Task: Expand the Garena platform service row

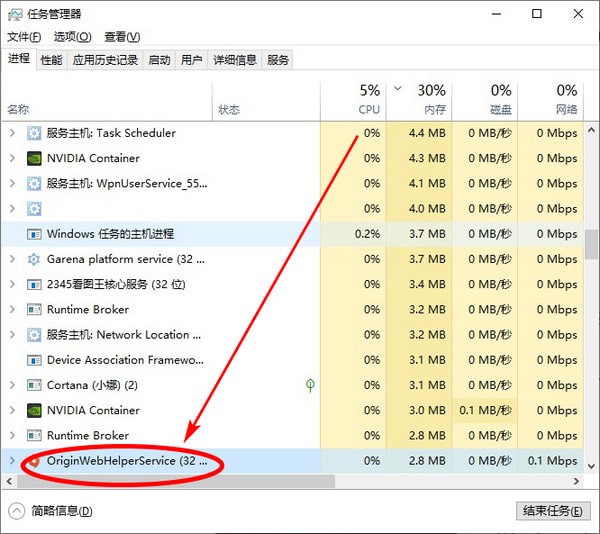Action: coord(12,259)
